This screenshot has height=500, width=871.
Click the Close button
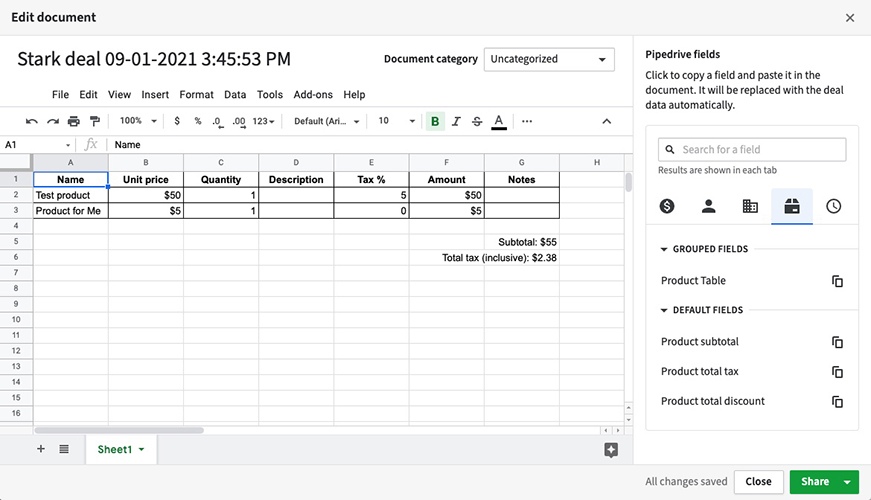[x=758, y=482]
